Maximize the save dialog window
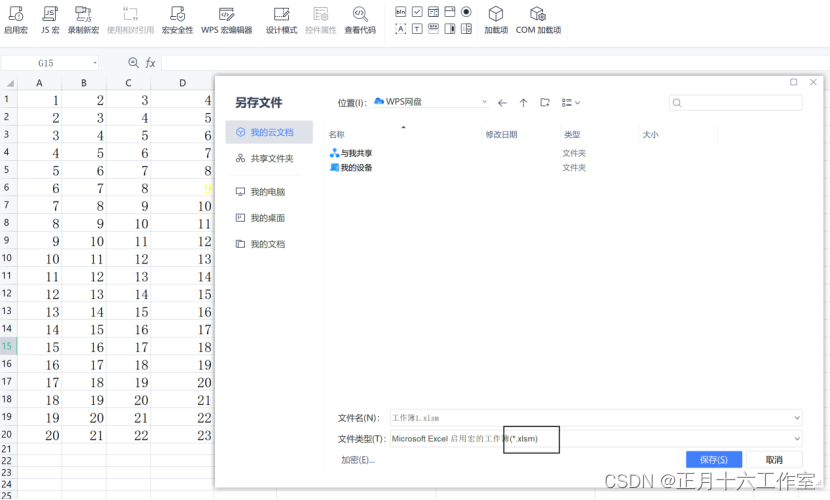Viewport: 830px width, 500px height. click(793, 82)
